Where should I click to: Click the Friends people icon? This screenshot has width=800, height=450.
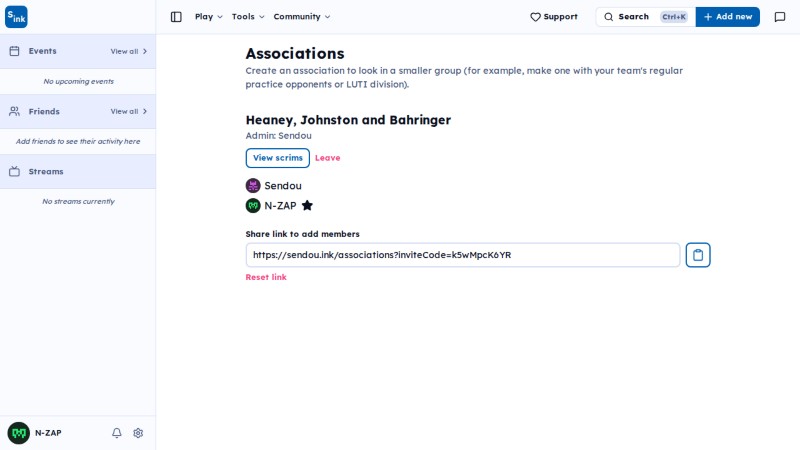(x=14, y=111)
